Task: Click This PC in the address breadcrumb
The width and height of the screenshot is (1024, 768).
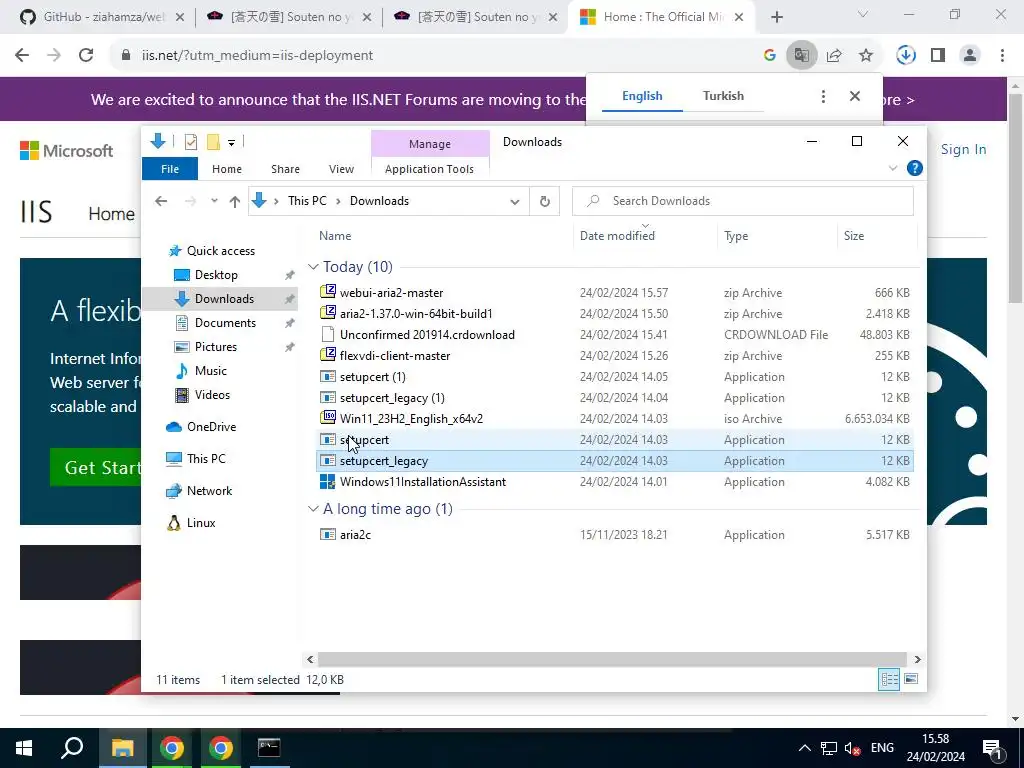Action: pos(307,201)
